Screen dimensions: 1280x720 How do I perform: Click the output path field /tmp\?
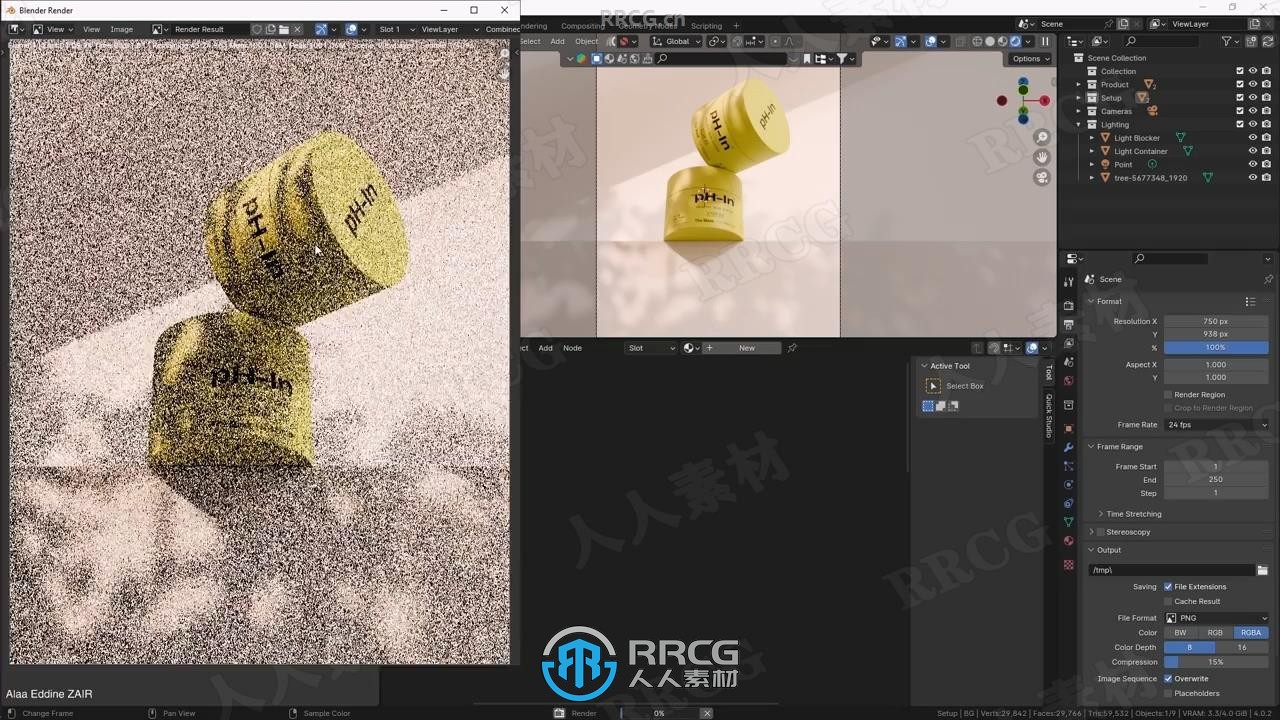1171,570
